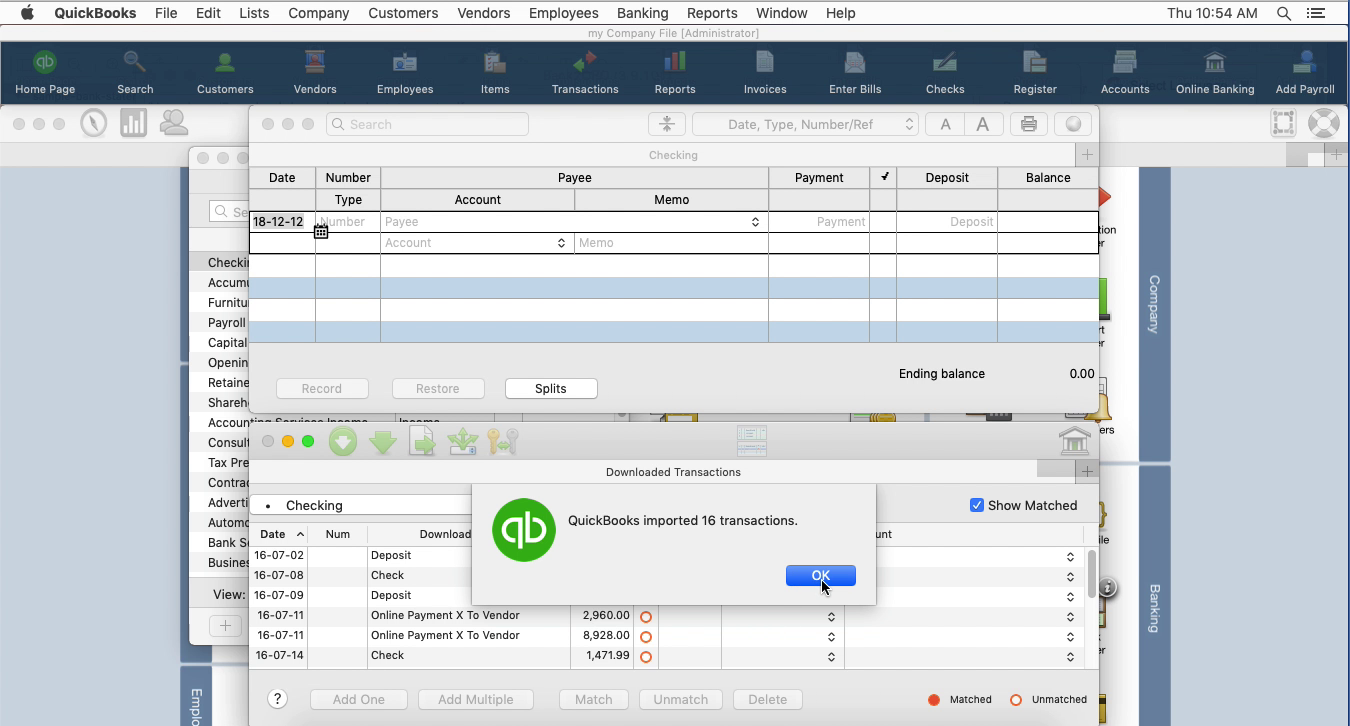Screen dimensions: 1350x726
Task: Open Home Page from the icon toolbar
Action: (x=45, y=72)
